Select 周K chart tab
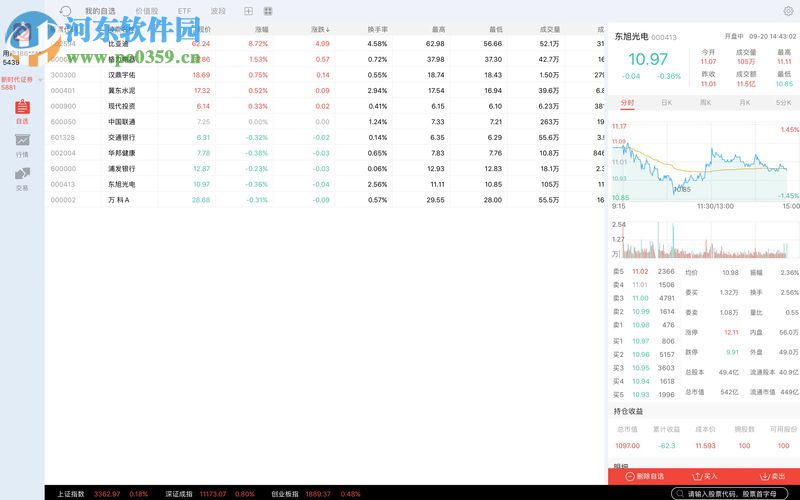This screenshot has width=800, height=500. pyautogui.click(x=705, y=103)
